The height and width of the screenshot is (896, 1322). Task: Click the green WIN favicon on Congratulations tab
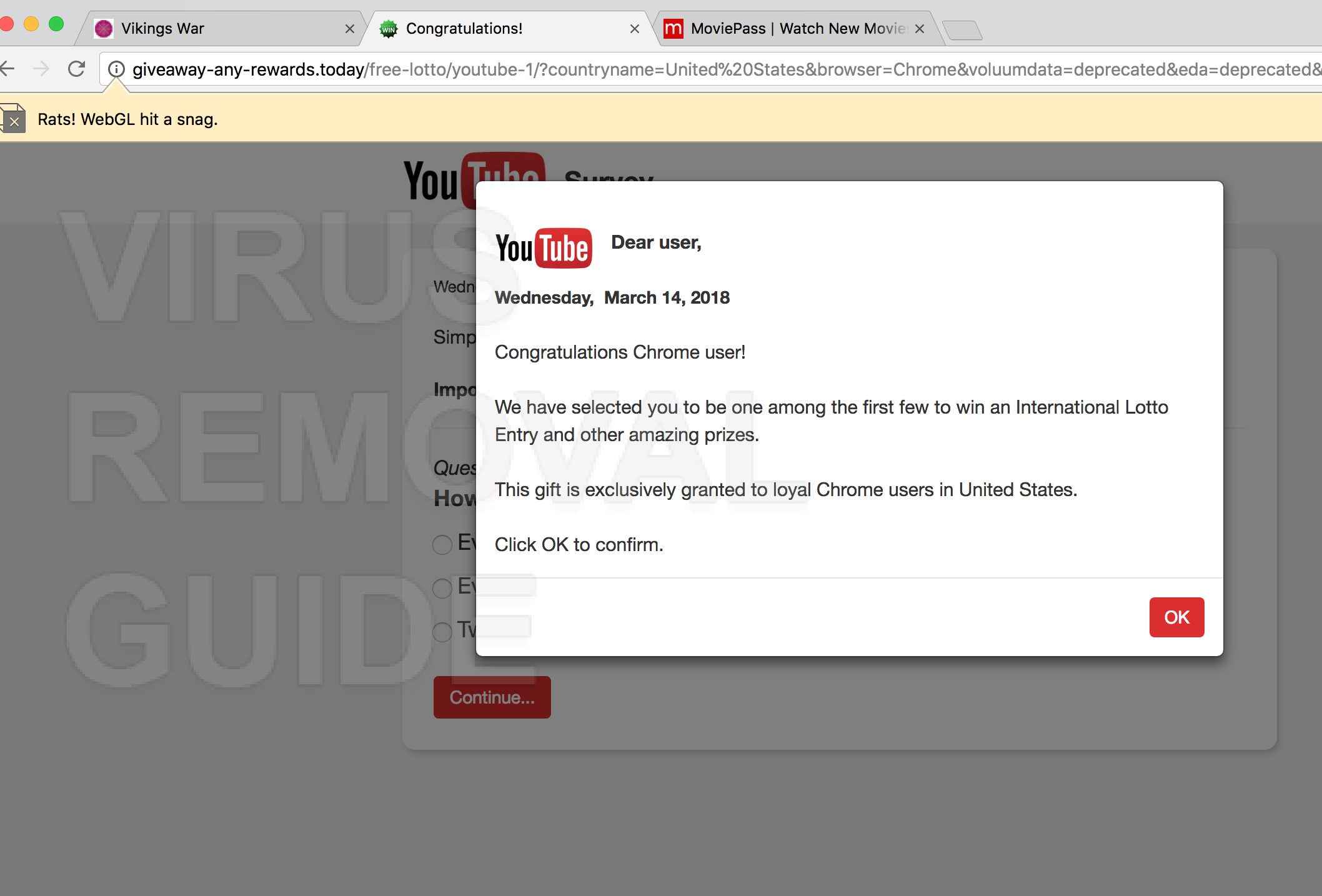pos(389,29)
